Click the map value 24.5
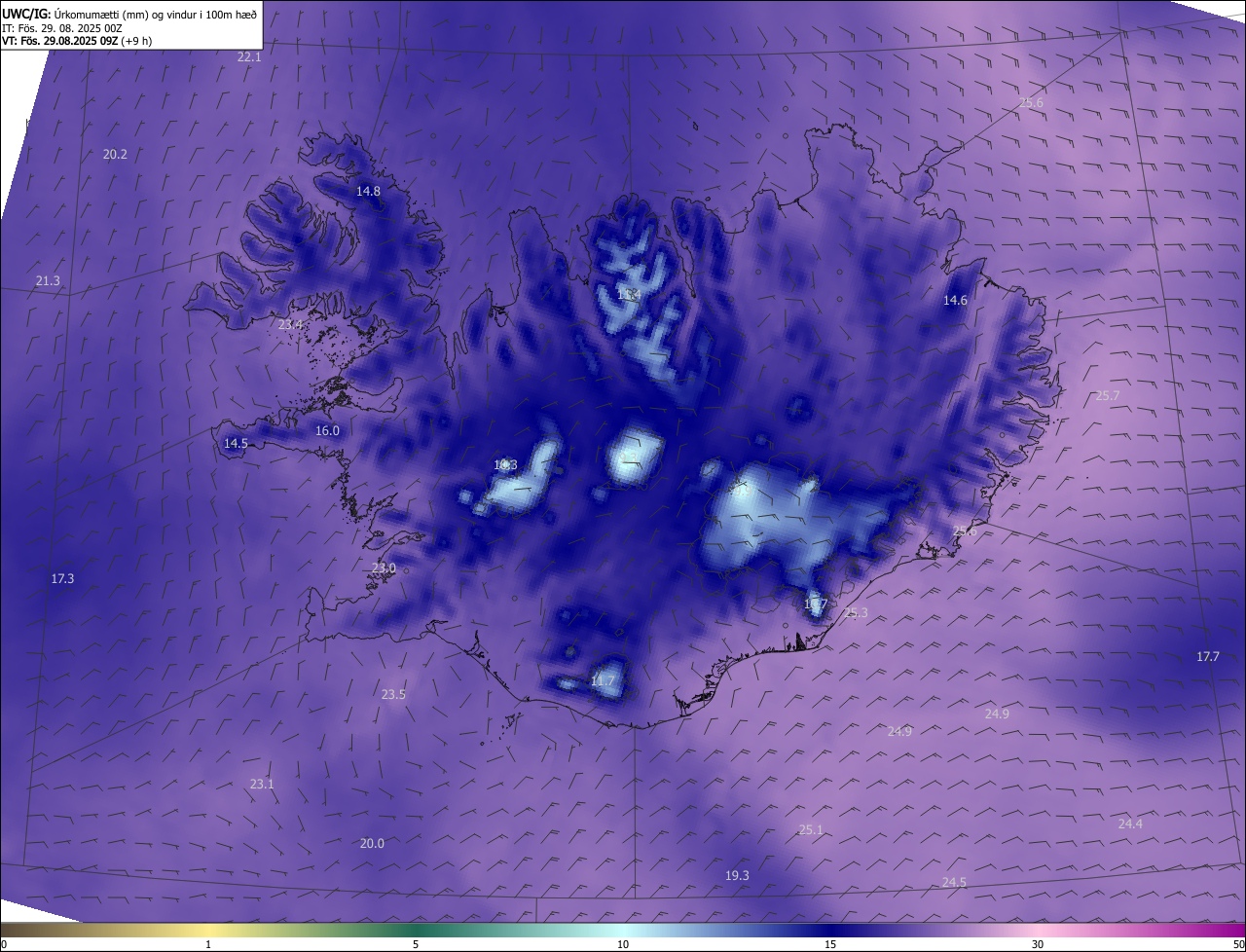This screenshot has width=1246, height=952. pyautogui.click(x=954, y=882)
